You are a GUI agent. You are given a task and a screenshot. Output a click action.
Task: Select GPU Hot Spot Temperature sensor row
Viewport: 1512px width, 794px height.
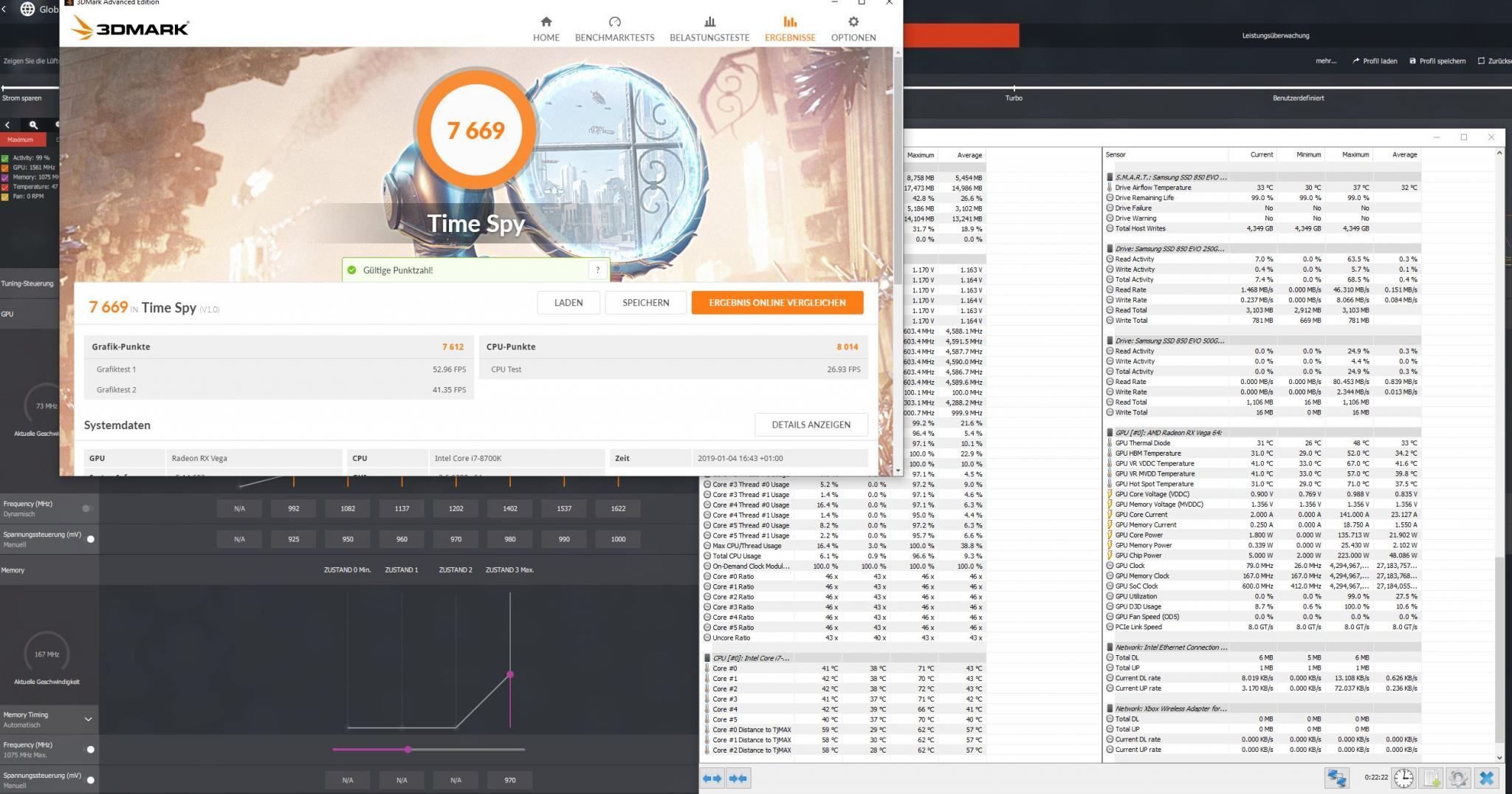(1262, 484)
